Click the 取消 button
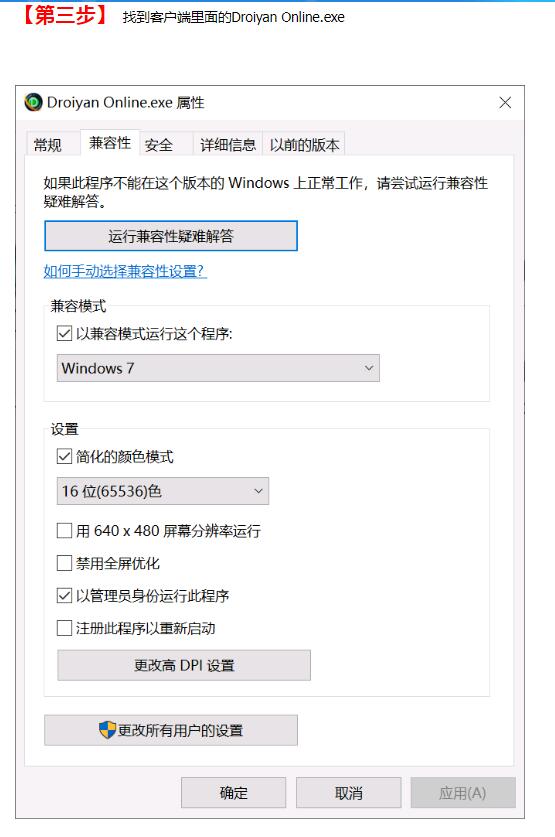555x837 pixels. (348, 793)
